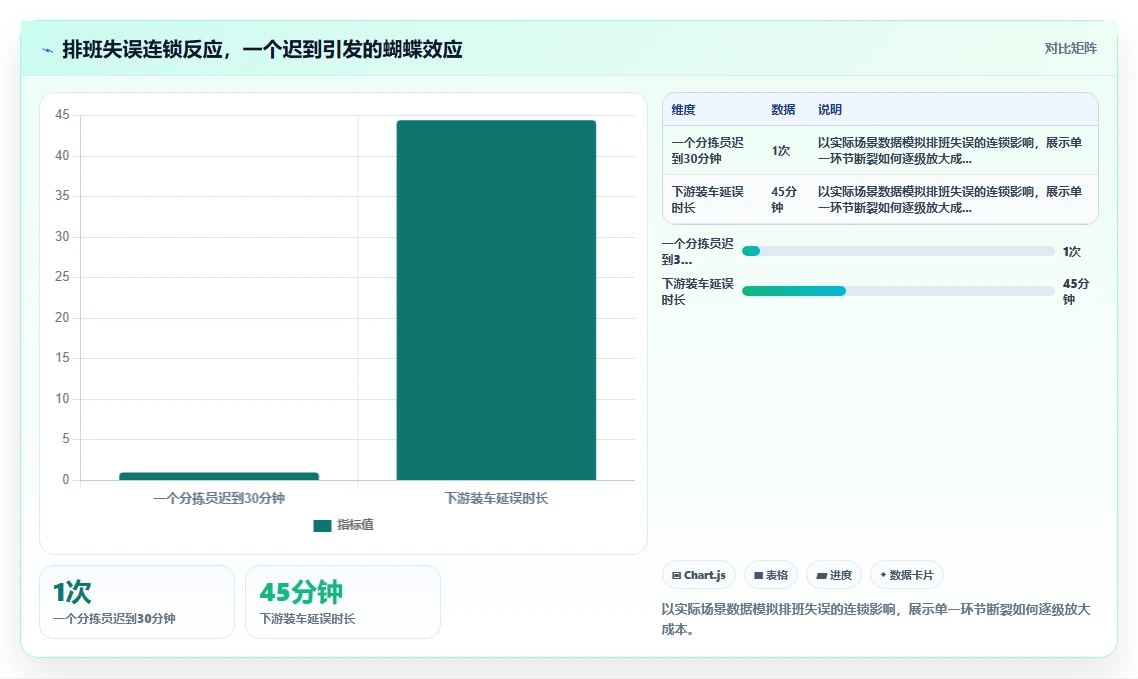This screenshot has width=1138, height=679.
Task: Click the 45分钟 table data cell
Action: 784,199
